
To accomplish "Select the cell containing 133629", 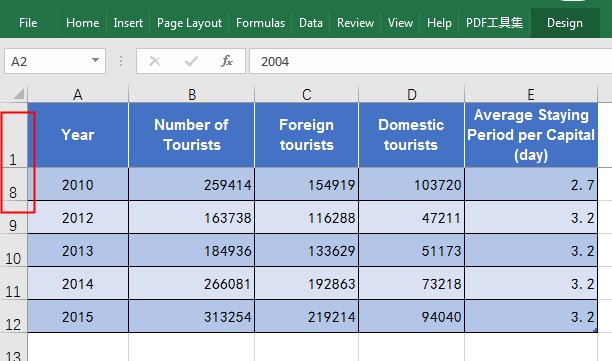I will point(306,251).
